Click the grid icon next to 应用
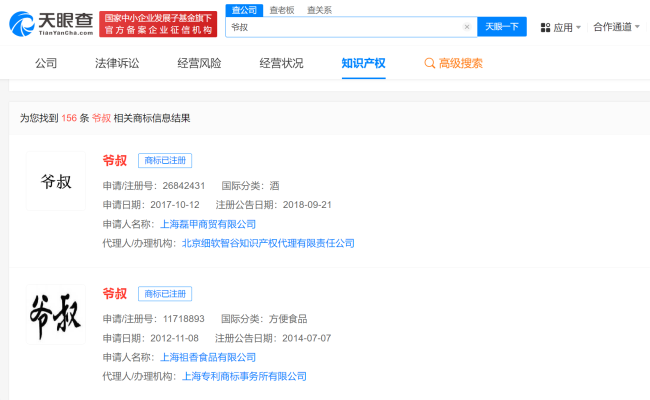Viewport: 650px width, 400px height. tap(546, 27)
